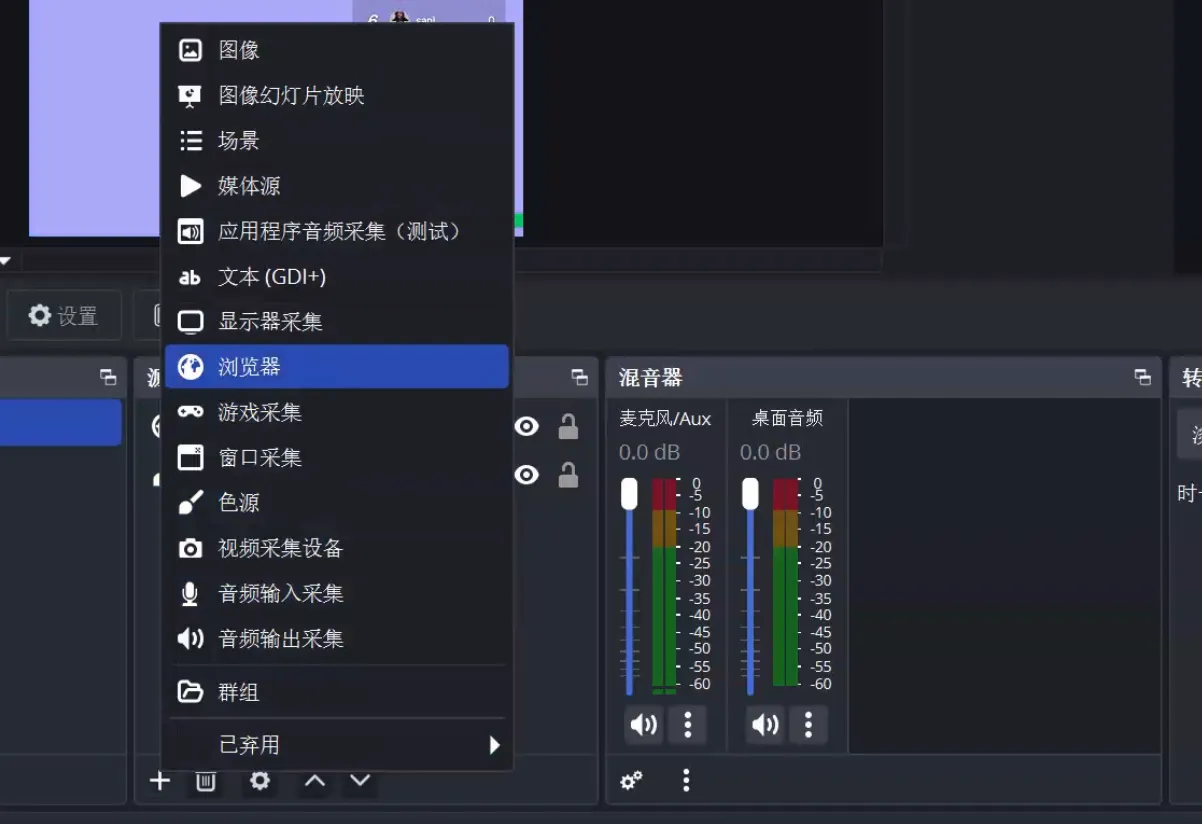Move source up with arrow icon
Image resolution: width=1202 pixels, height=824 pixels.
click(315, 781)
